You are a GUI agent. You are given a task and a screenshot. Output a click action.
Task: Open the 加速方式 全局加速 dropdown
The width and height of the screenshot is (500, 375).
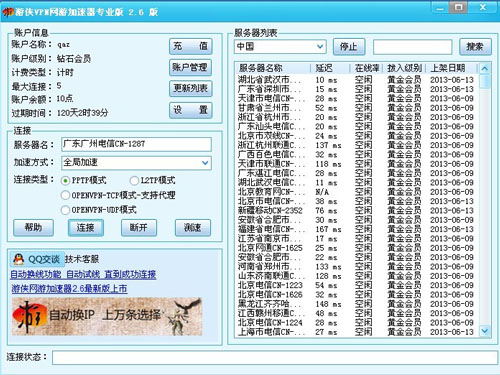pos(136,163)
